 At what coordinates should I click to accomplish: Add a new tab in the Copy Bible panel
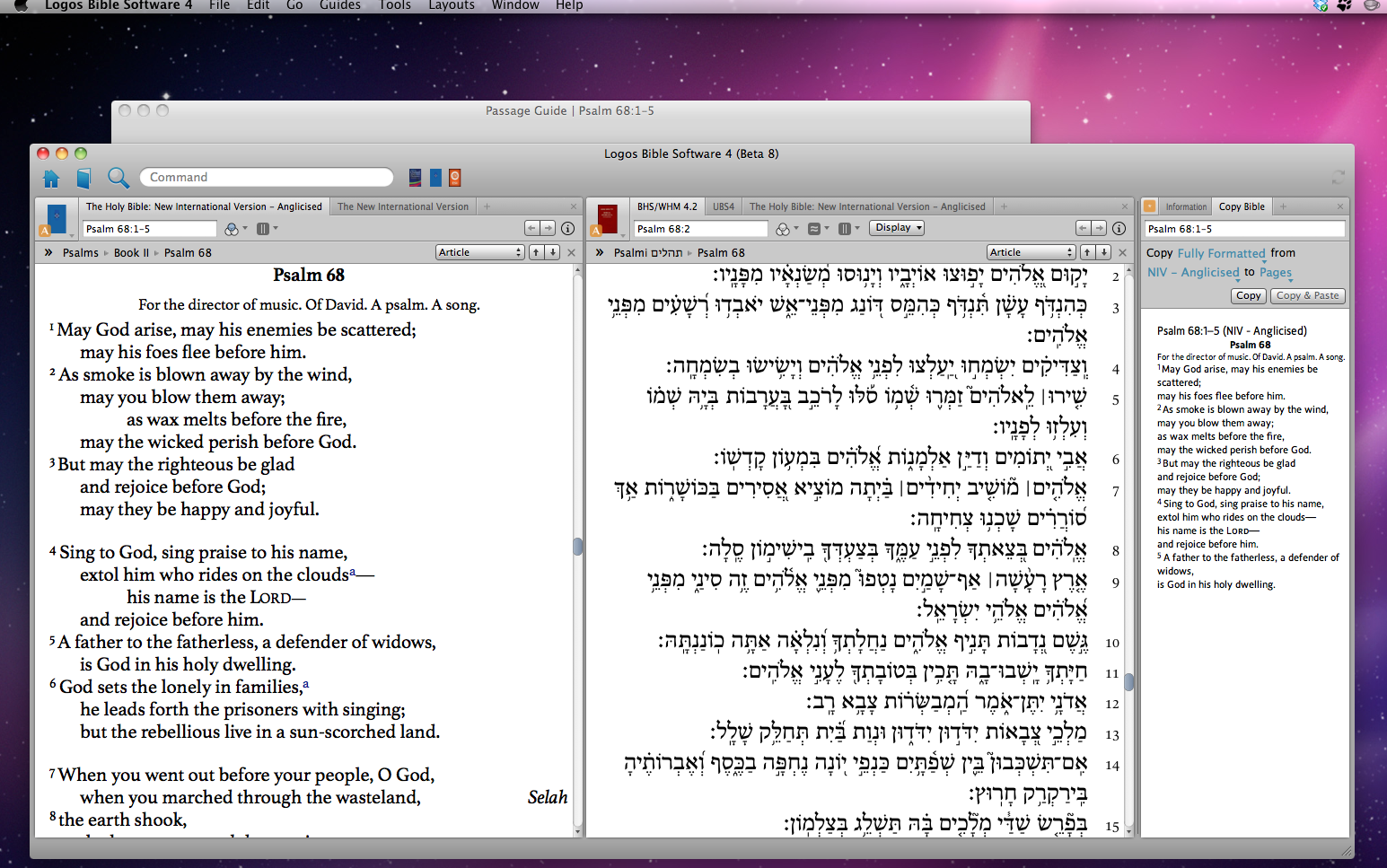point(1283,206)
